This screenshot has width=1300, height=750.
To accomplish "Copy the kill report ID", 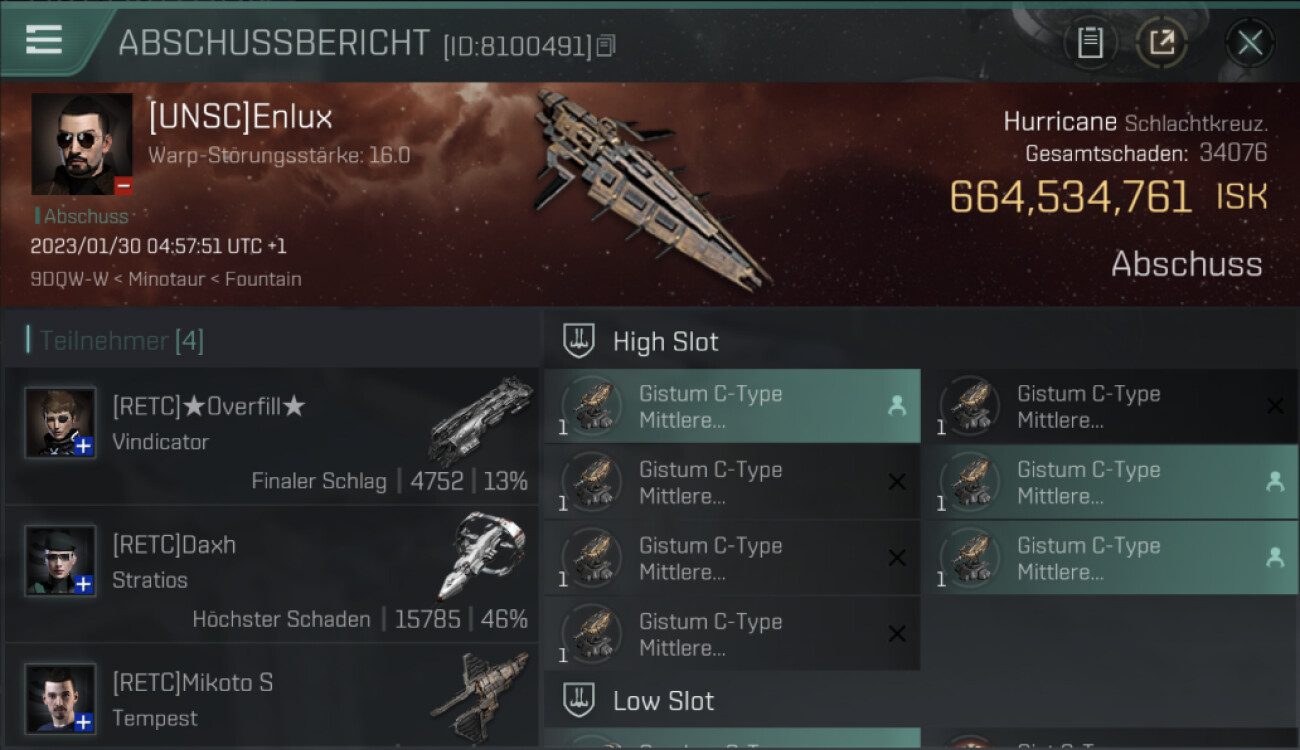I will click(606, 46).
